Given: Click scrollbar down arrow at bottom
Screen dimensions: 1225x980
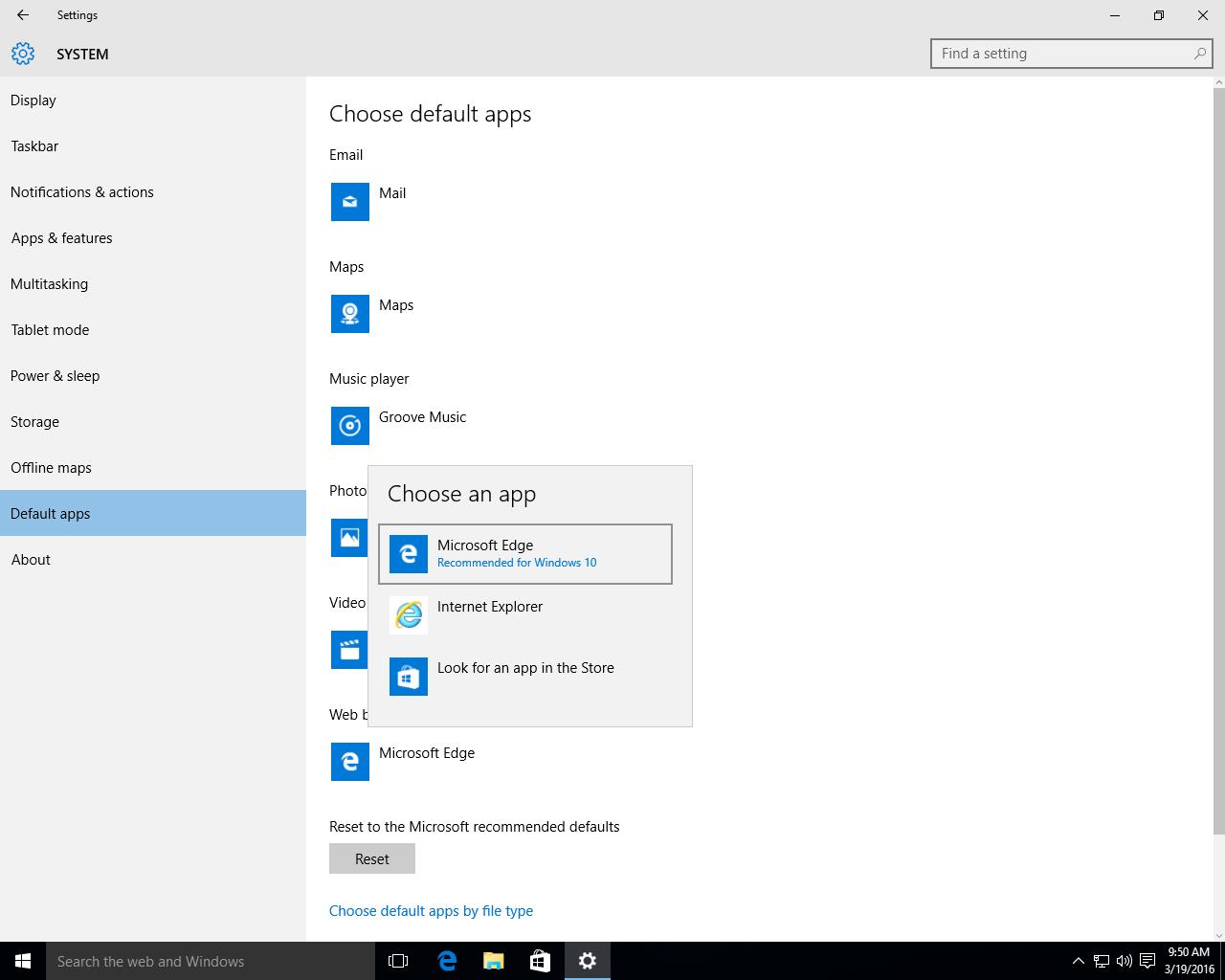Looking at the screenshot, I should click(x=1218, y=935).
